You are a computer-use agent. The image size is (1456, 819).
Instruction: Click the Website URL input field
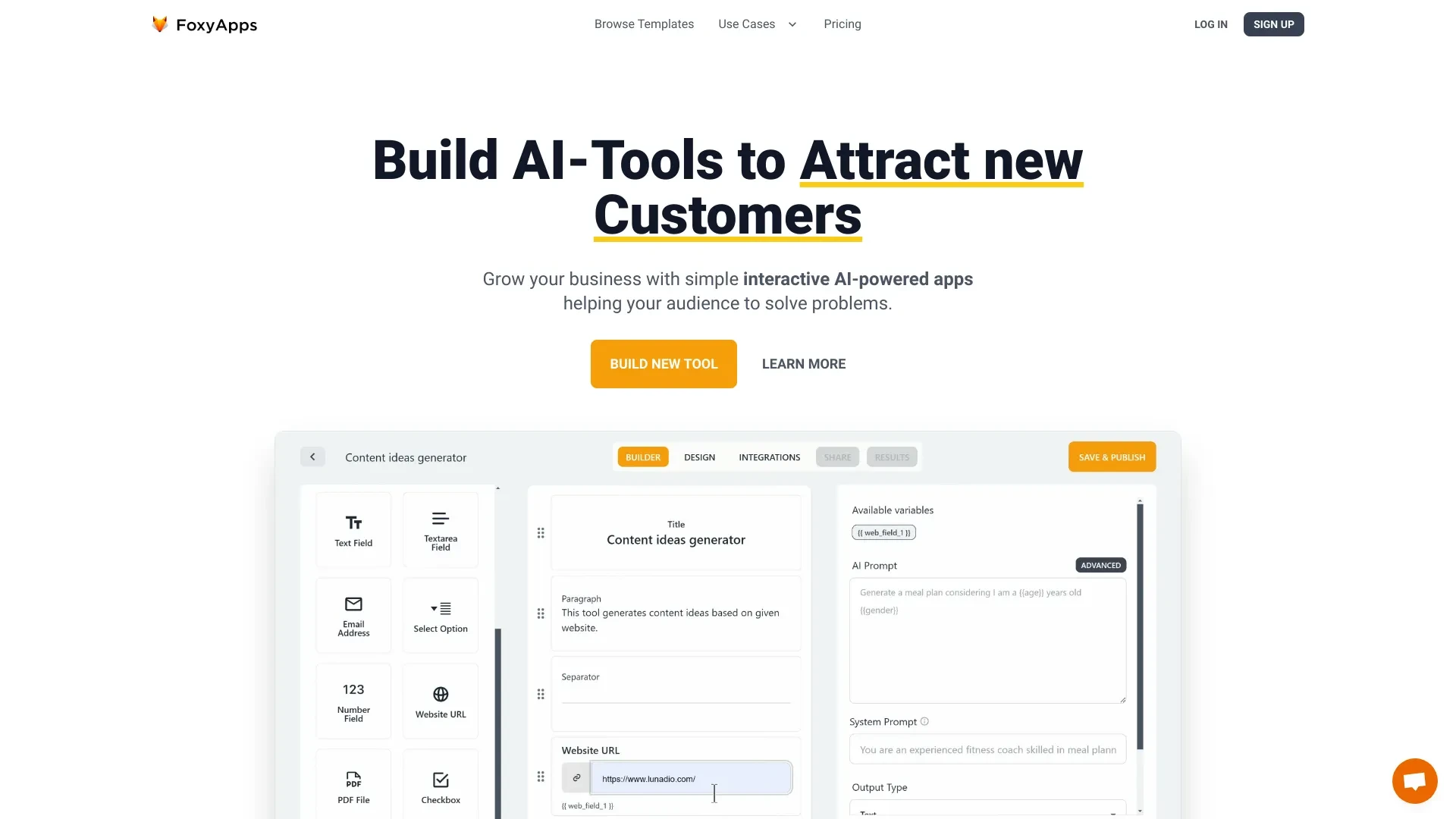(690, 778)
